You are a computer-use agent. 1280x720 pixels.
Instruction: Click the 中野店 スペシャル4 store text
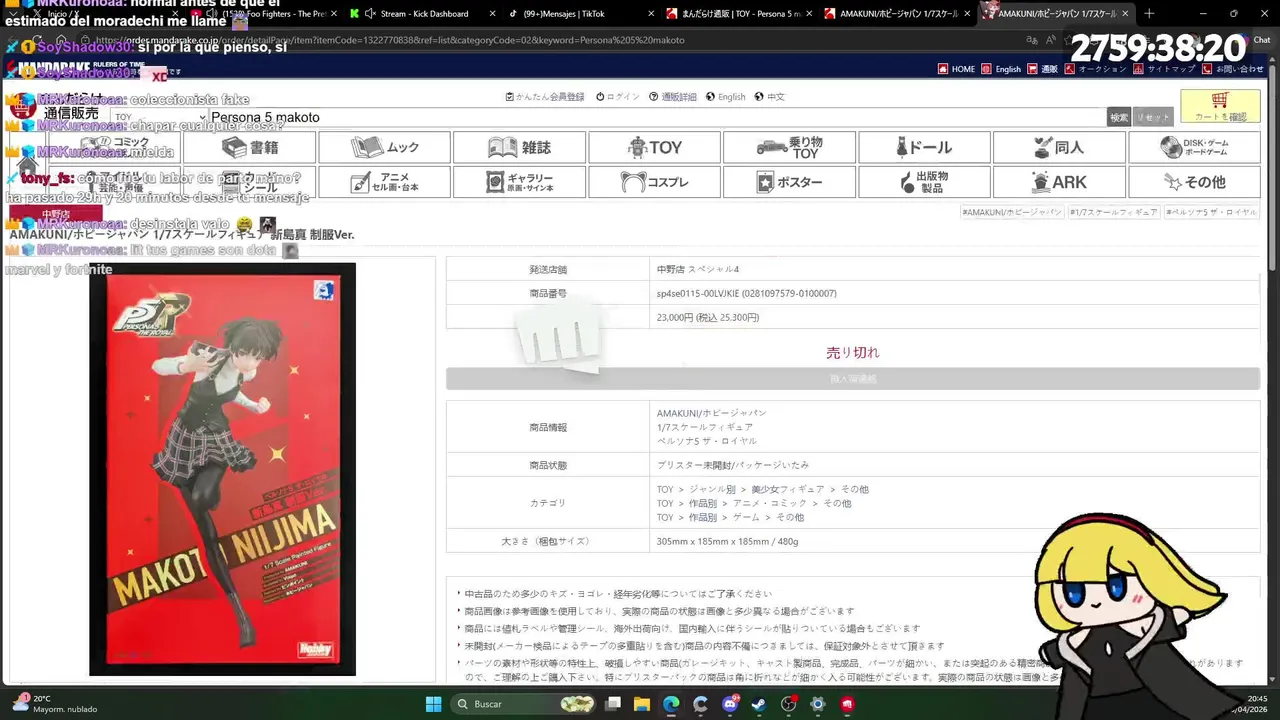tap(698, 269)
